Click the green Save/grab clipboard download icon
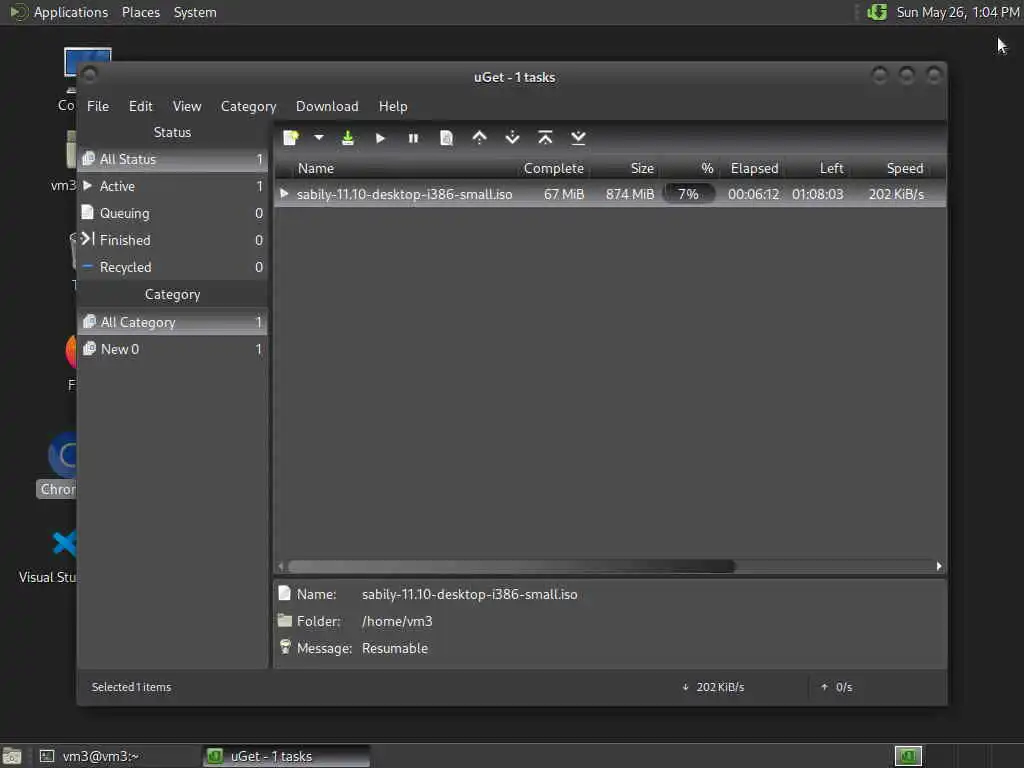The height and width of the screenshot is (768, 1024). 348,138
